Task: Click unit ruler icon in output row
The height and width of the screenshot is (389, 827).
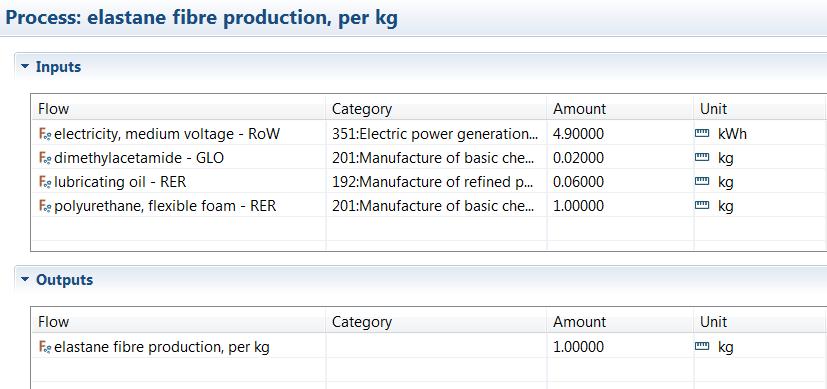Action: click(702, 347)
